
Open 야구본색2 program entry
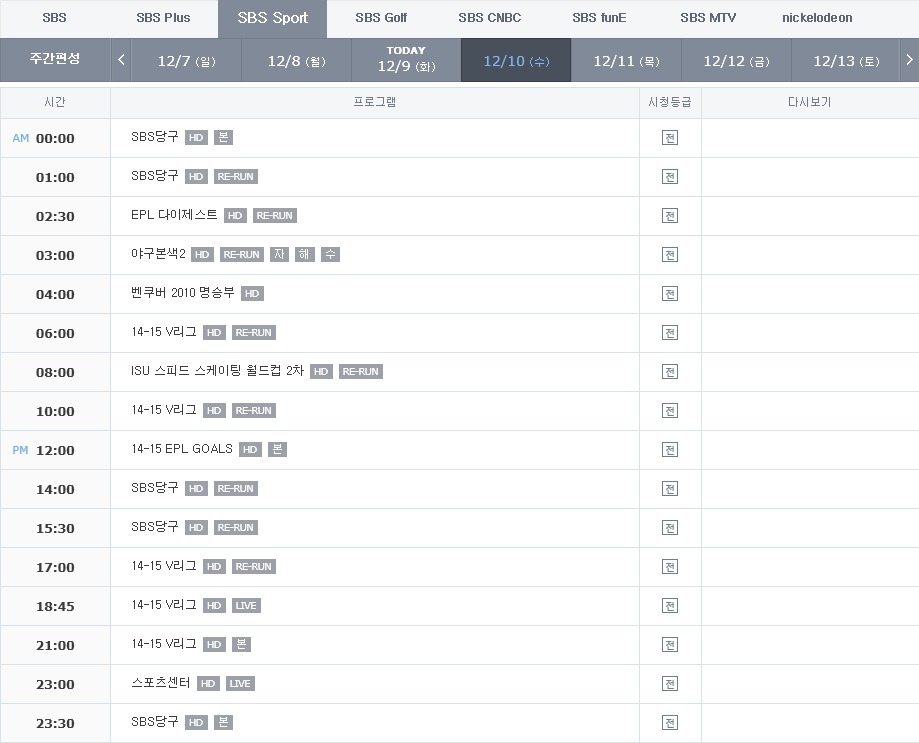click(x=158, y=254)
